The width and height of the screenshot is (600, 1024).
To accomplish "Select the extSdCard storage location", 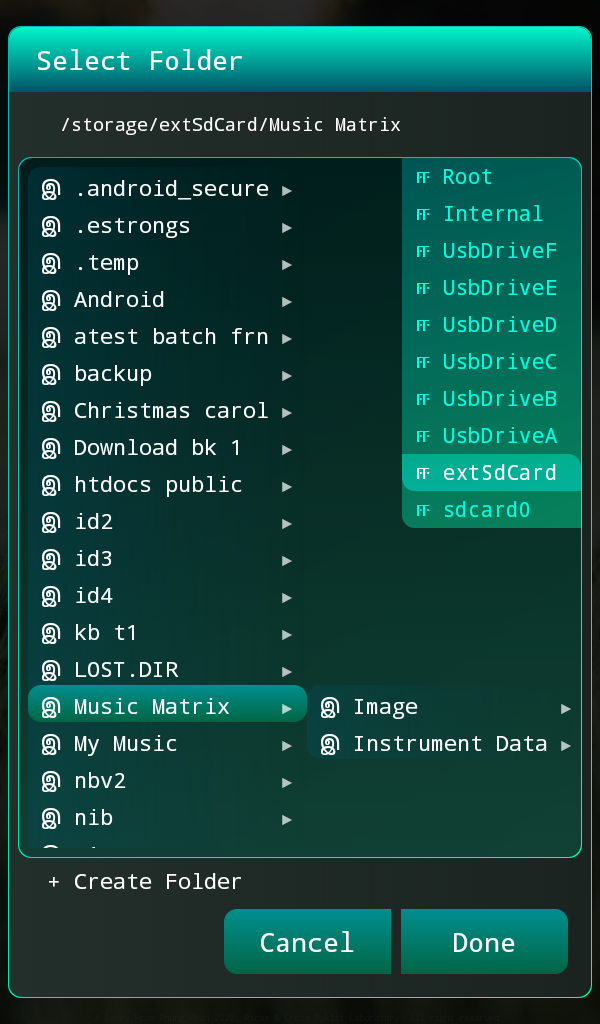I will click(499, 473).
